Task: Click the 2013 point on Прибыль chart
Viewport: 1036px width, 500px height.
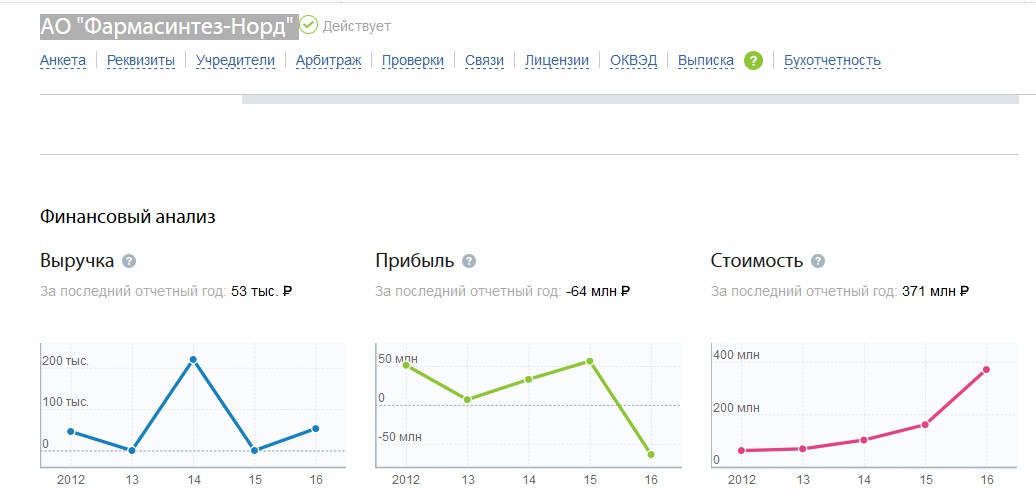Action: (467, 400)
